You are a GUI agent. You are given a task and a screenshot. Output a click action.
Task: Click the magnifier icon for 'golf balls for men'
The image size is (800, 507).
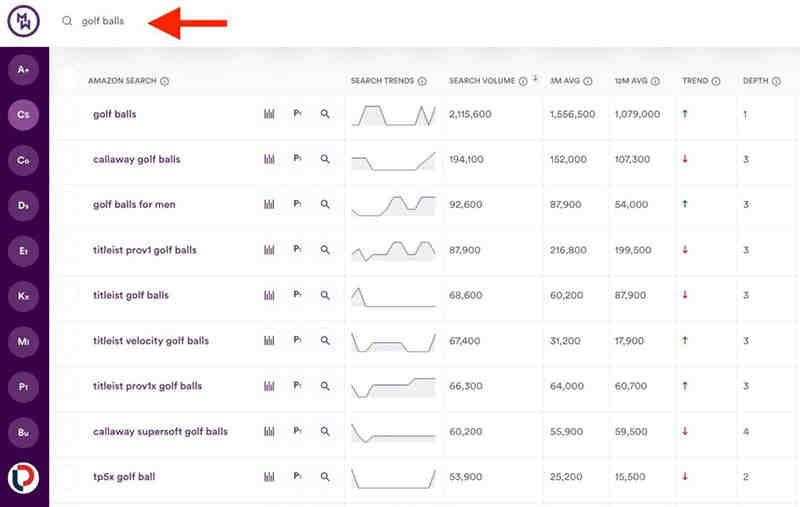(x=325, y=204)
